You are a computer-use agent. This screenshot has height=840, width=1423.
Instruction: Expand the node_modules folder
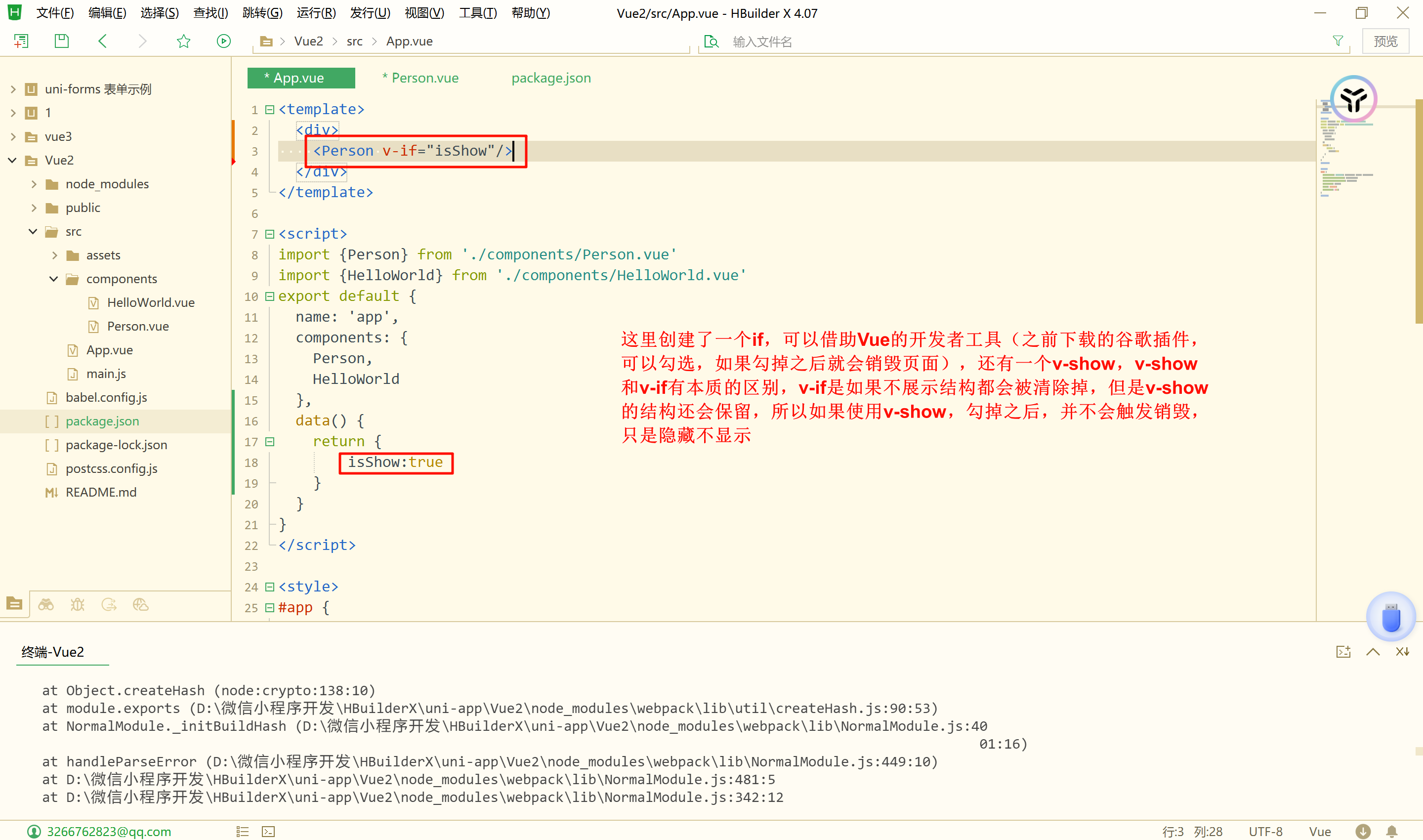point(34,184)
